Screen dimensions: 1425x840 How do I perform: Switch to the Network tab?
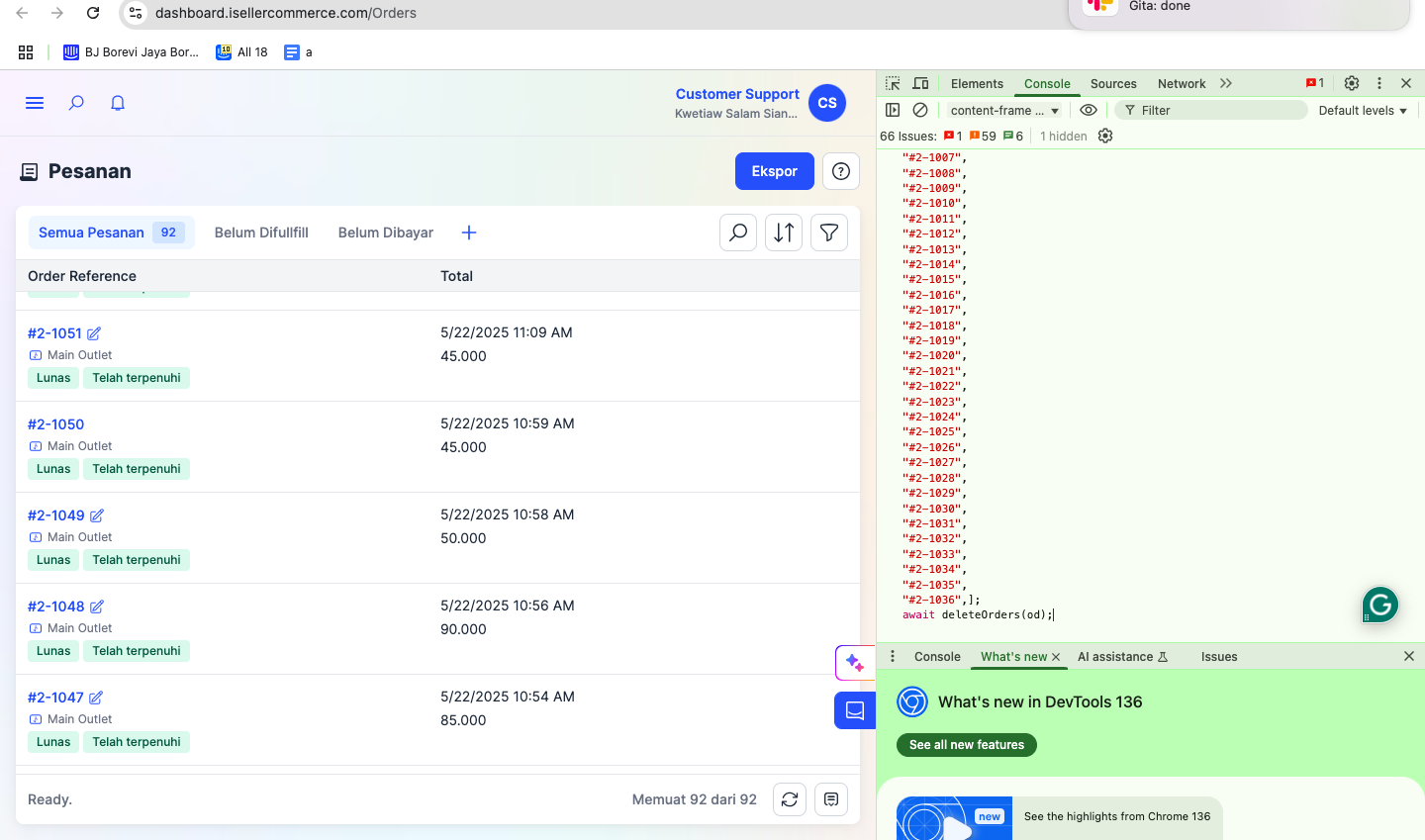click(x=1182, y=84)
